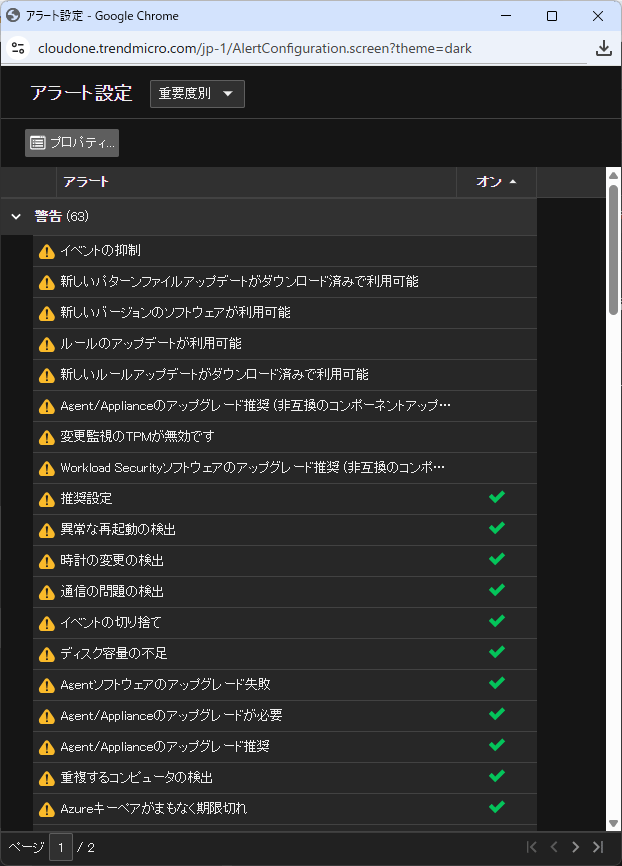Open Chrome site information icon
This screenshot has width=622, height=866.
pyautogui.click(x=18, y=48)
